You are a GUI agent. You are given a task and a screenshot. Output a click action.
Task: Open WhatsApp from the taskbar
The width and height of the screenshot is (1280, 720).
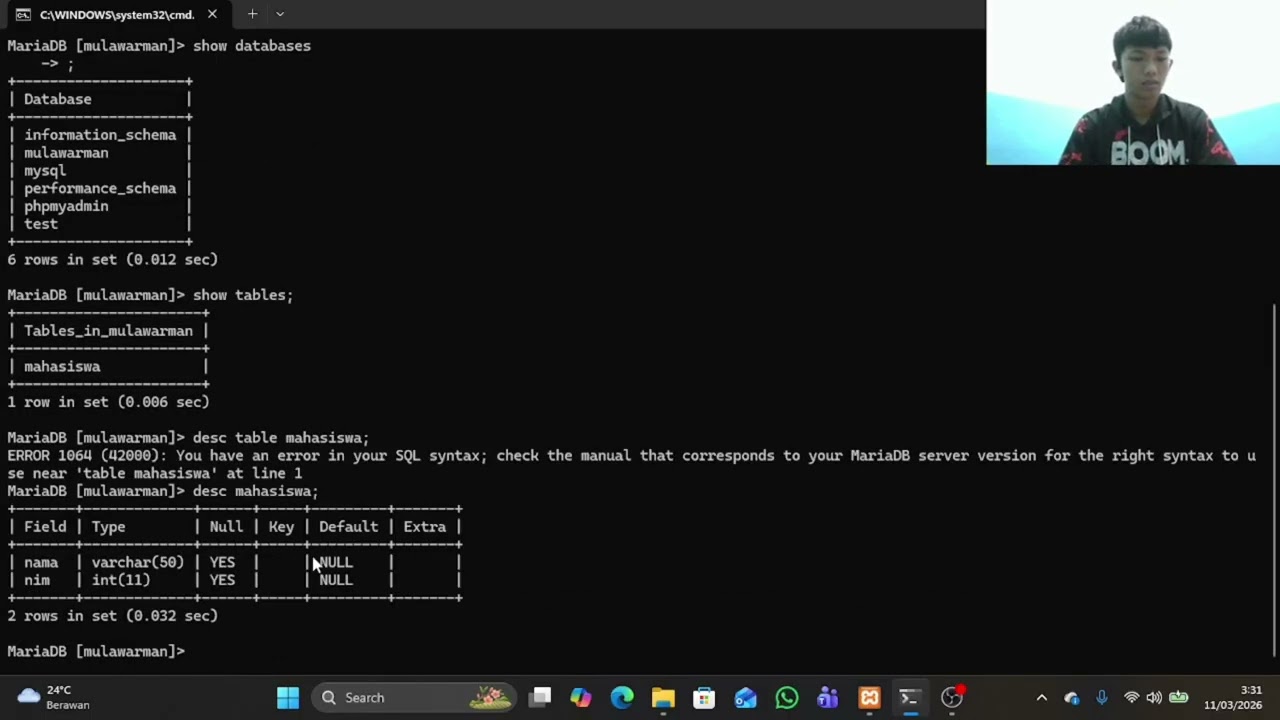(787, 698)
